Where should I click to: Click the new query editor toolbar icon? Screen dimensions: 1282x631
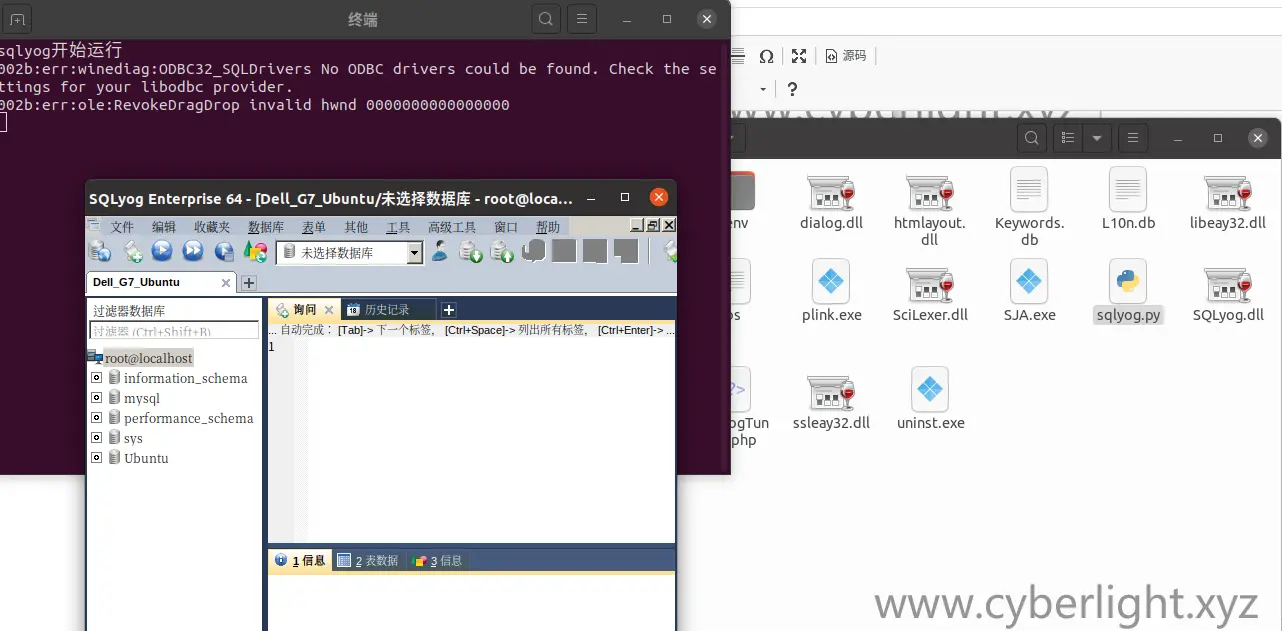tap(132, 252)
